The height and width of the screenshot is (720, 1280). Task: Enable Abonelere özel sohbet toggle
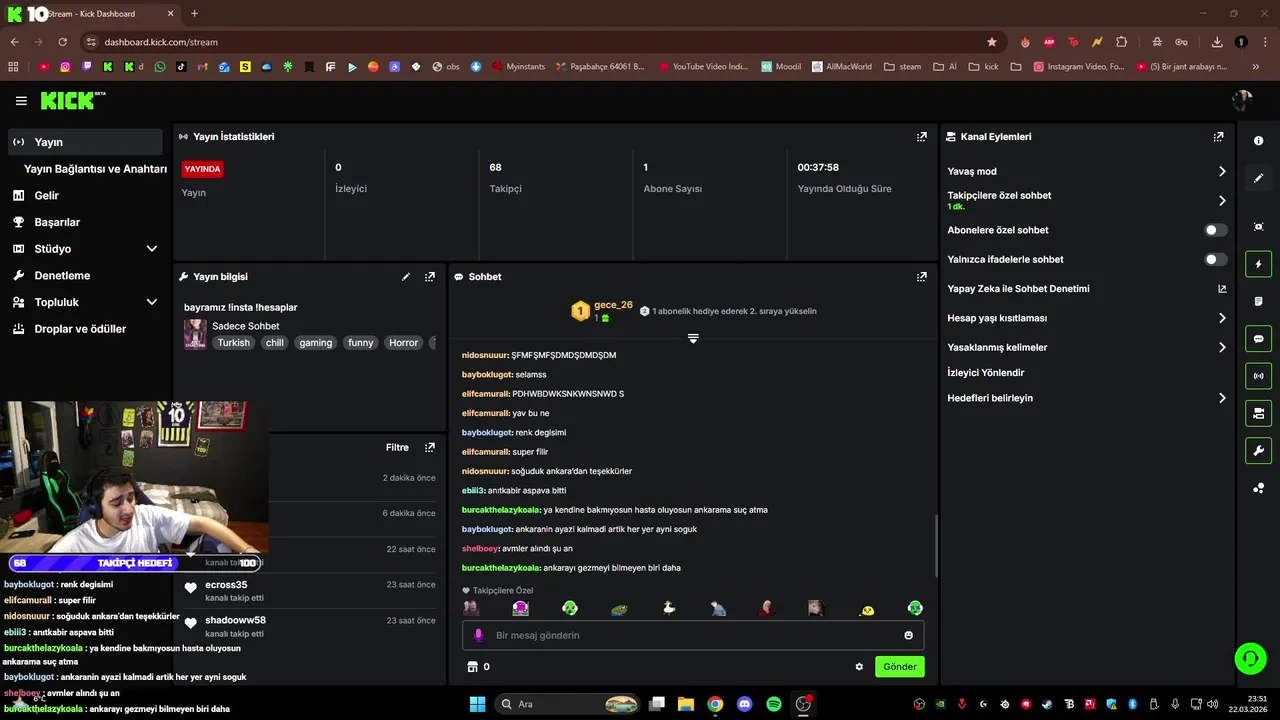[x=1215, y=230]
